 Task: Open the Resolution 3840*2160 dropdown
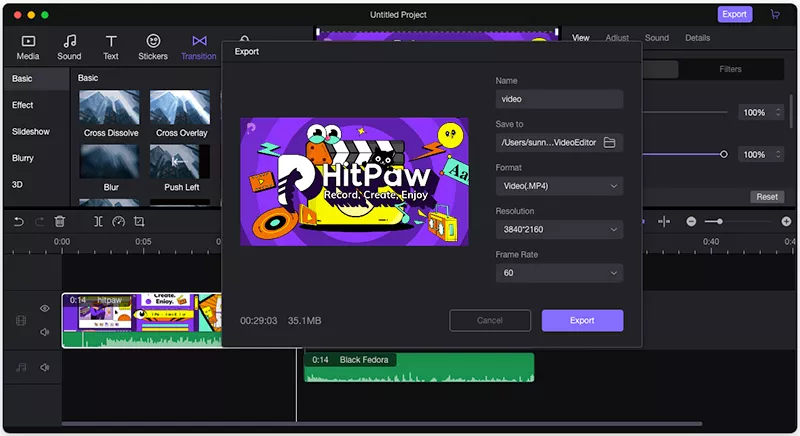click(x=559, y=229)
